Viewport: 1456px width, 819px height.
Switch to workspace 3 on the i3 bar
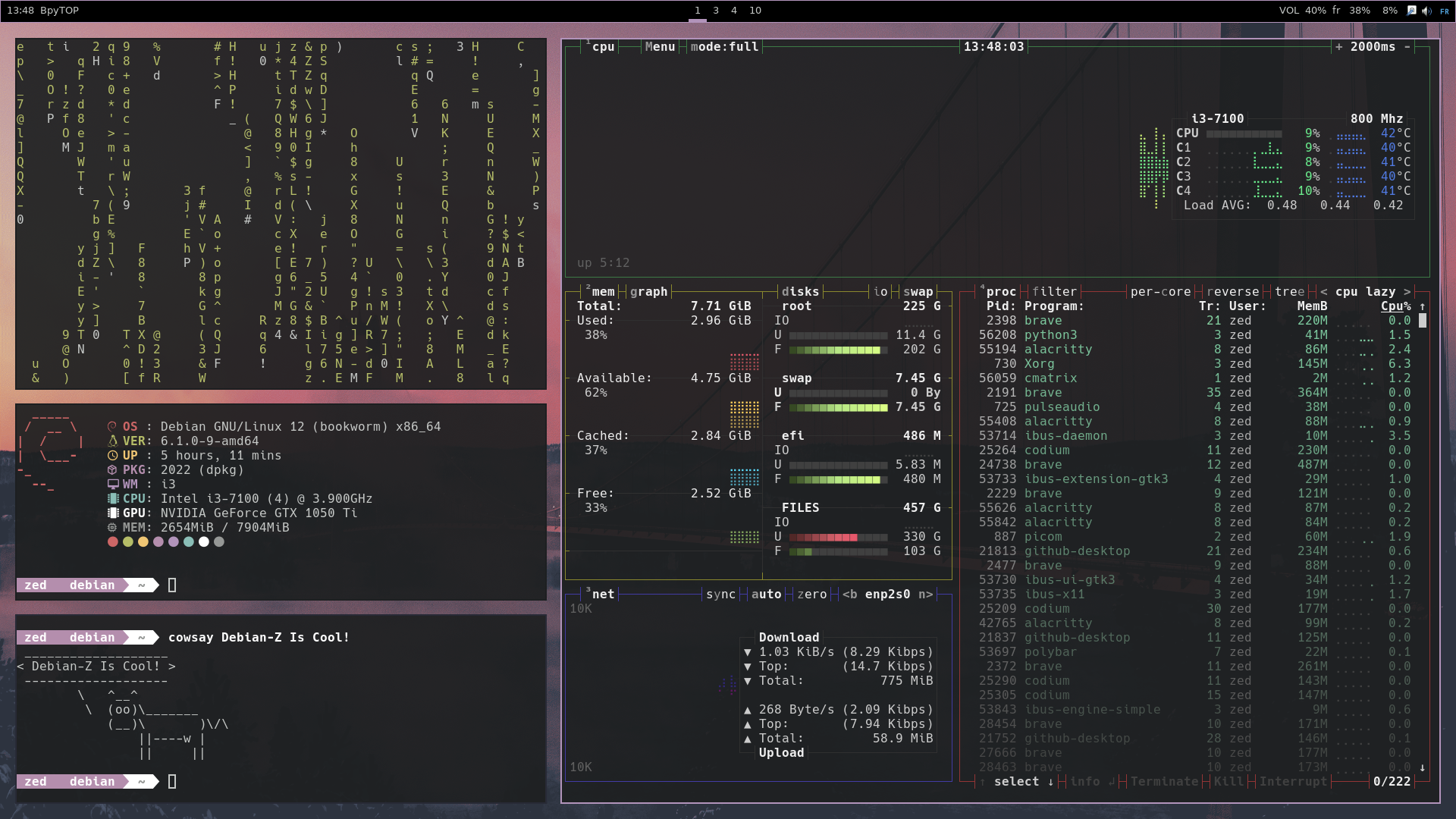tap(715, 11)
